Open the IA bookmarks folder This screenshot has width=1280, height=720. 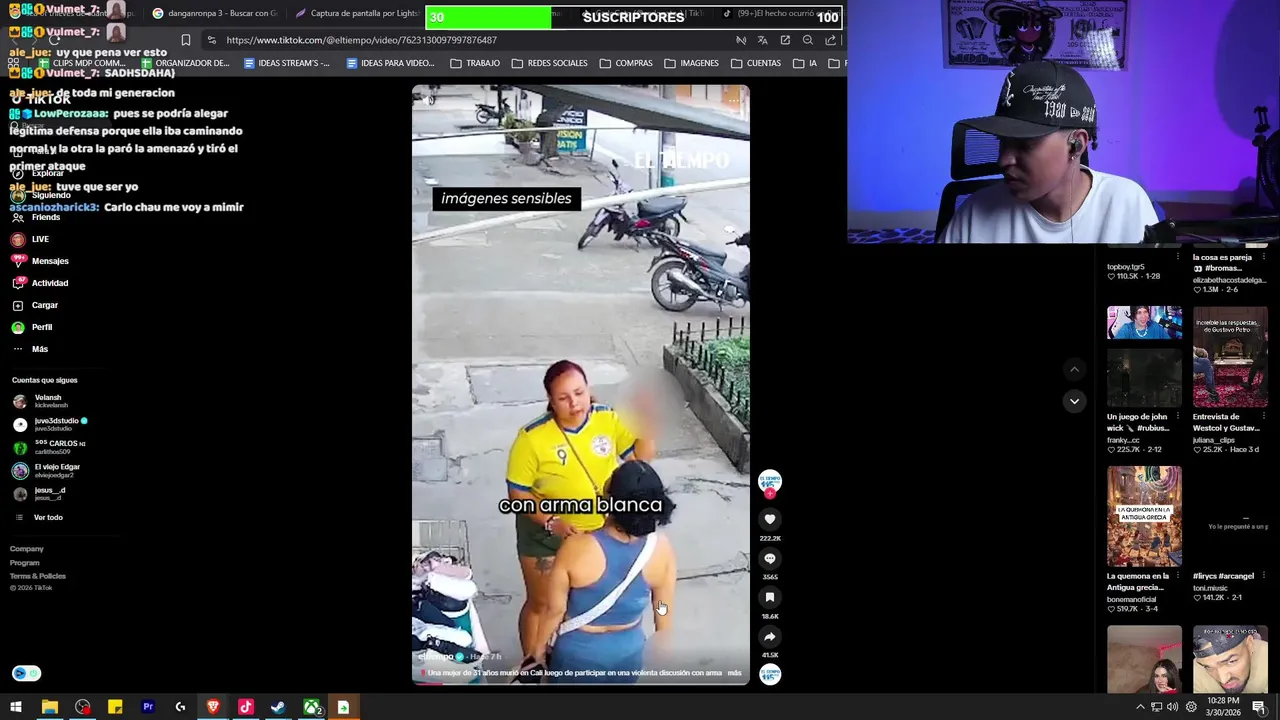(806, 63)
